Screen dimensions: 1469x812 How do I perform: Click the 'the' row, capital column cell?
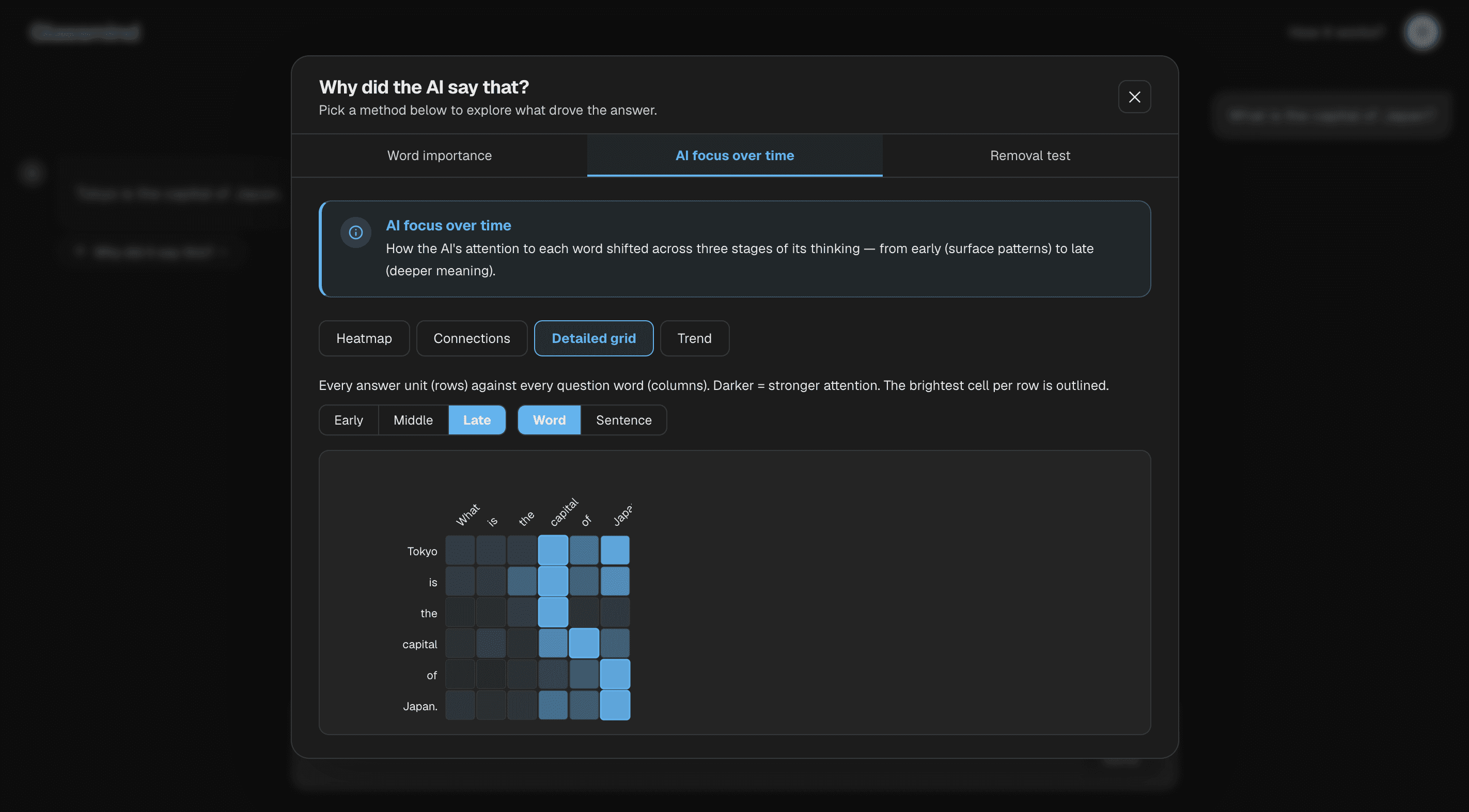click(x=553, y=613)
